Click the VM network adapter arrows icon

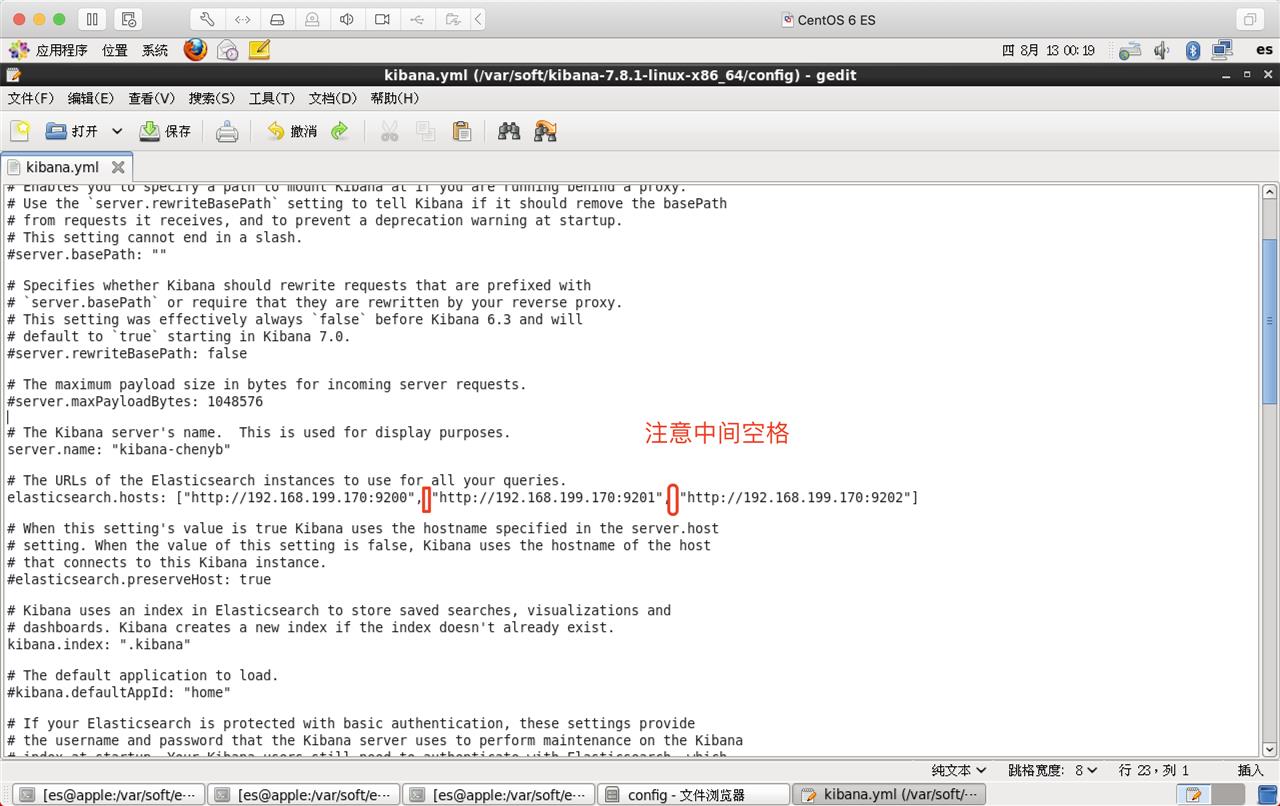tap(242, 19)
